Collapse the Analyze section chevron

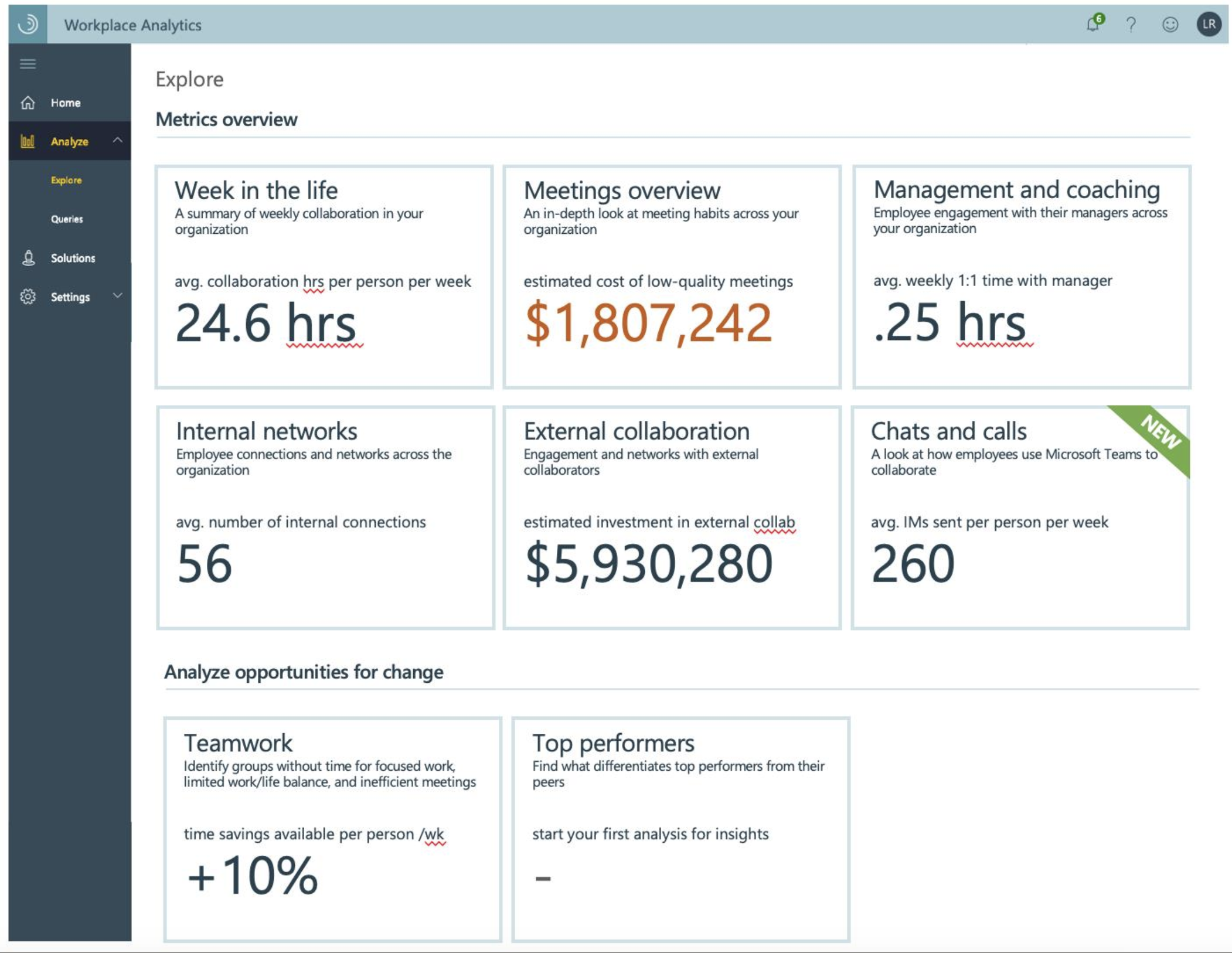pyautogui.click(x=118, y=140)
